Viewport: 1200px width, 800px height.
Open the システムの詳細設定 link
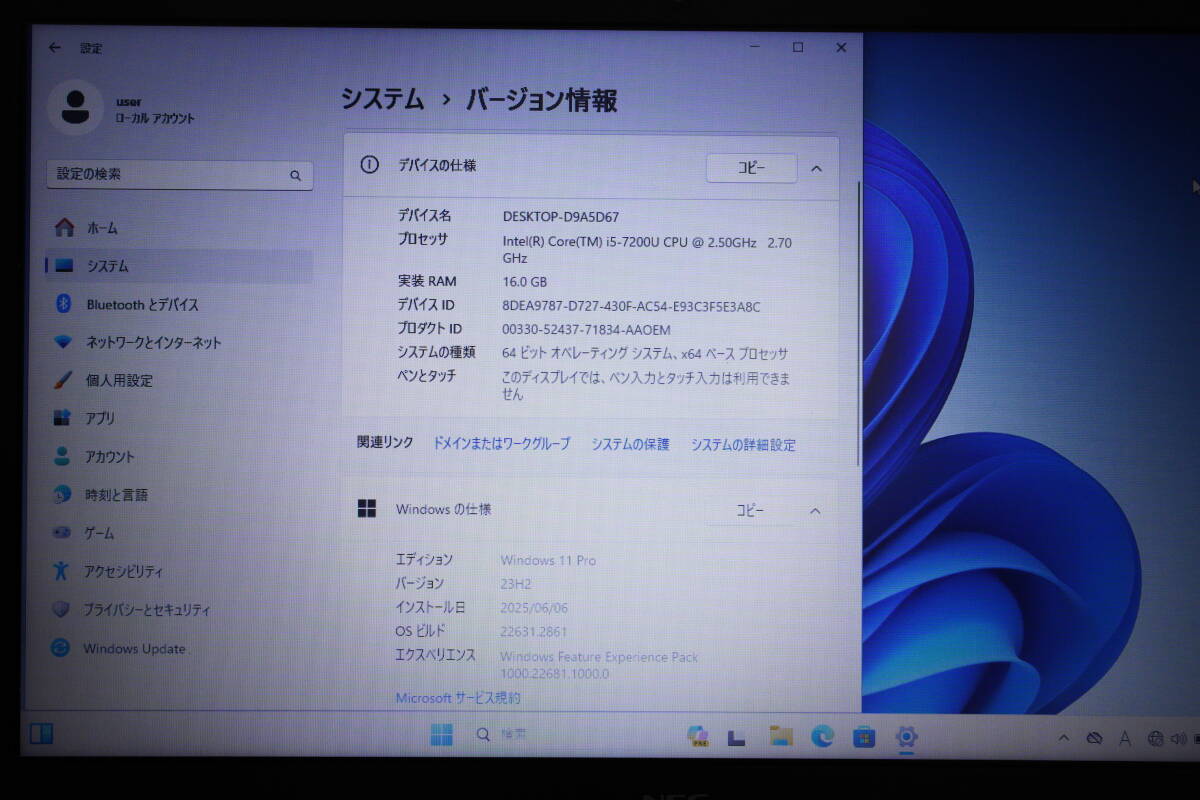743,445
